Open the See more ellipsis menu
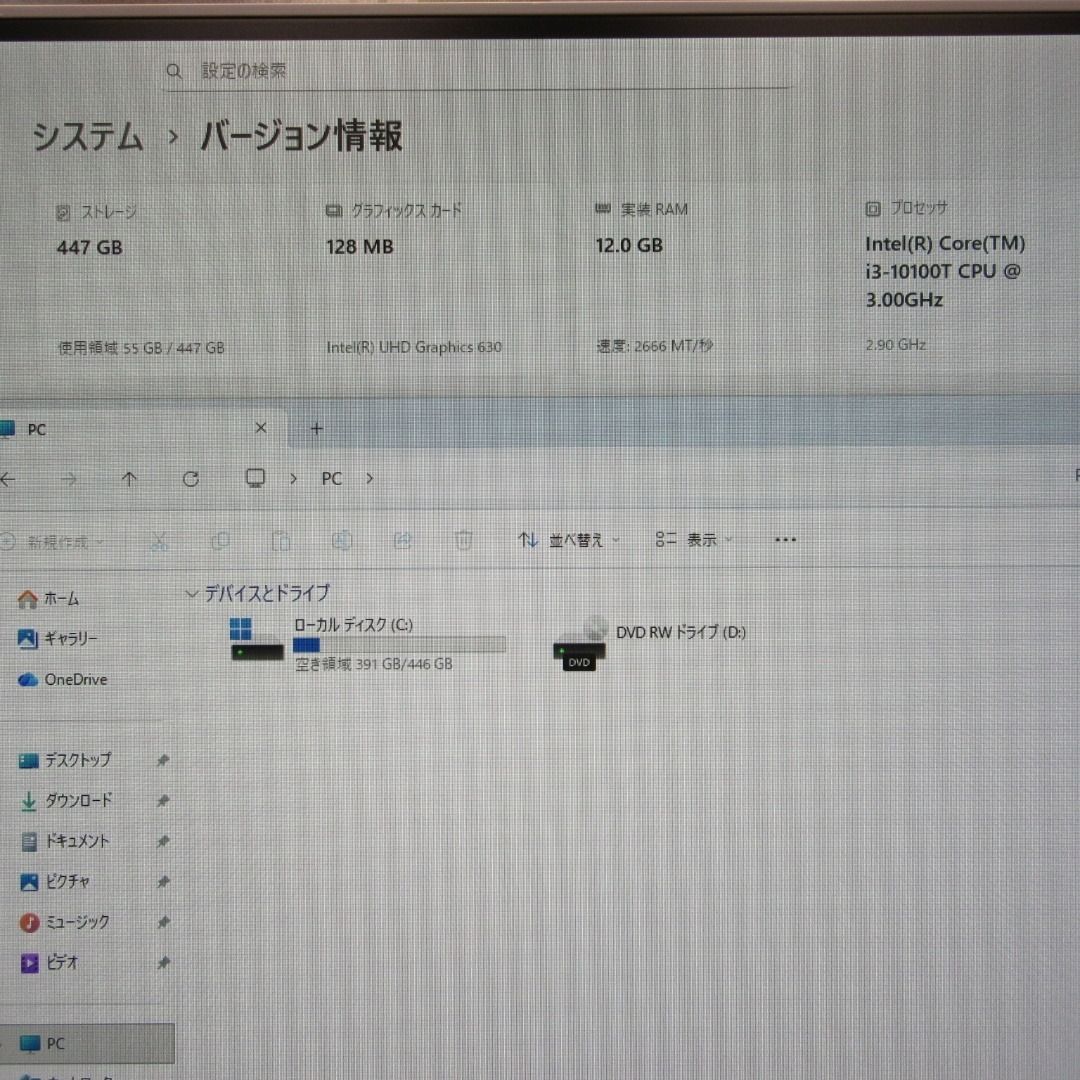1080x1080 pixels. pyautogui.click(x=785, y=540)
